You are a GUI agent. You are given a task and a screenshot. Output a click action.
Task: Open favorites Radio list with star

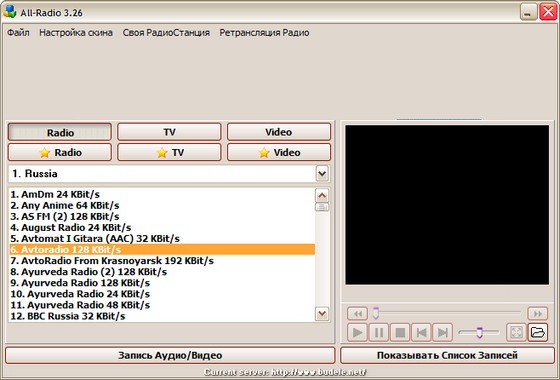click(x=60, y=152)
